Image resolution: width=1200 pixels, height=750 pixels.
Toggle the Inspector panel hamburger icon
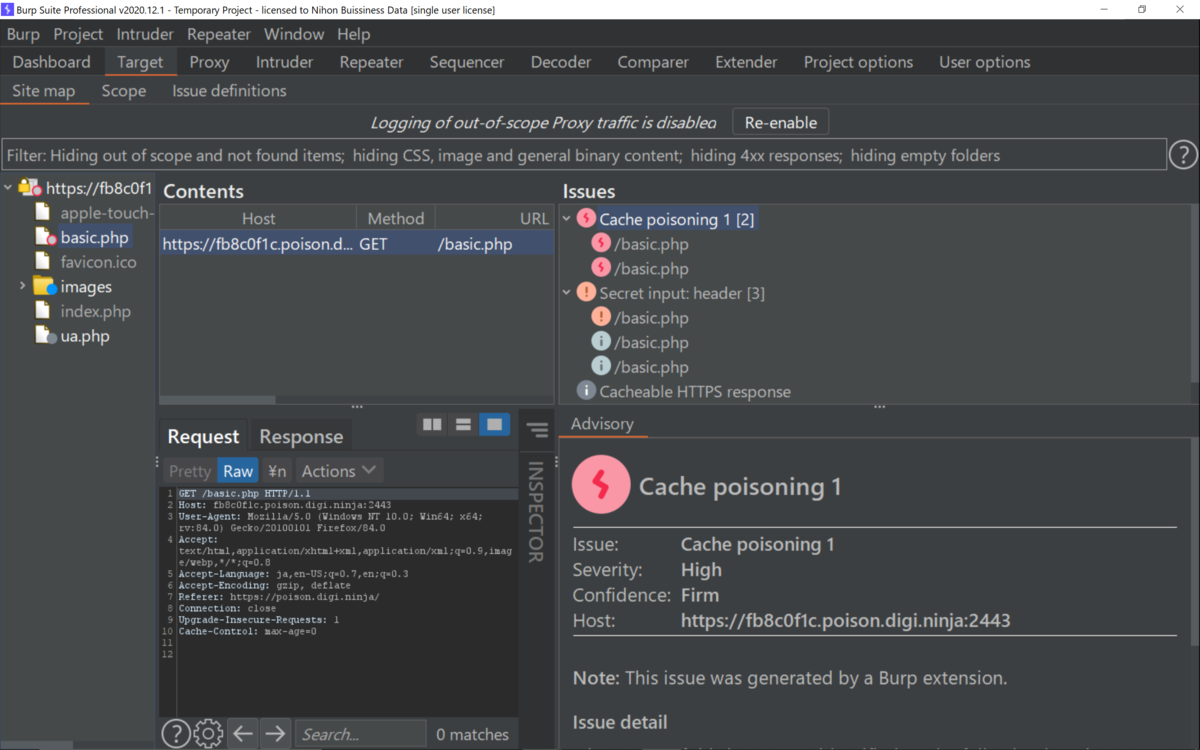tap(537, 431)
